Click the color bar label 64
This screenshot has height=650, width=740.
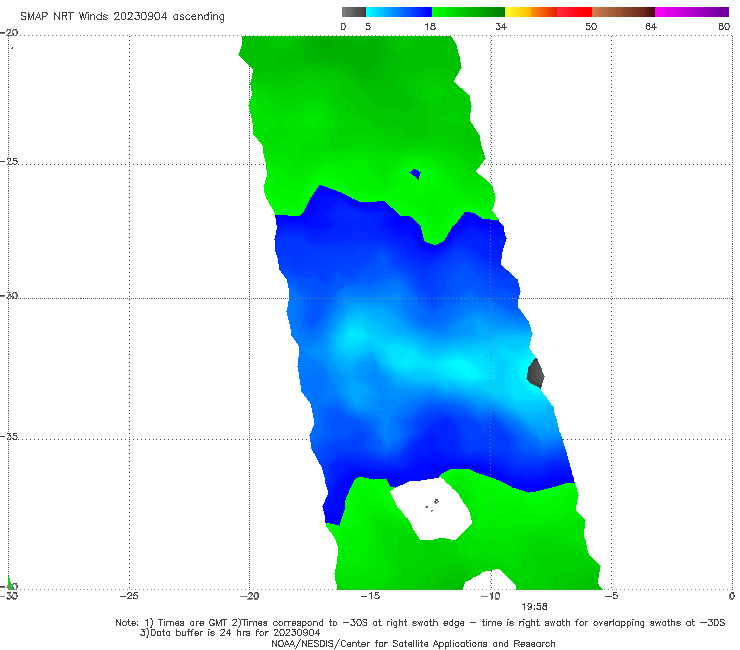pyautogui.click(x=651, y=27)
